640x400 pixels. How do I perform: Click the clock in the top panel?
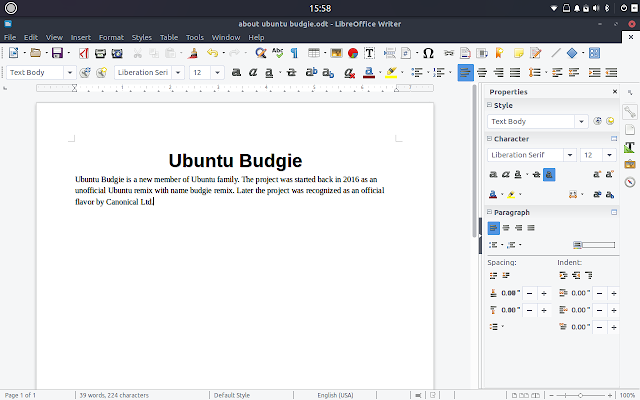point(320,8)
